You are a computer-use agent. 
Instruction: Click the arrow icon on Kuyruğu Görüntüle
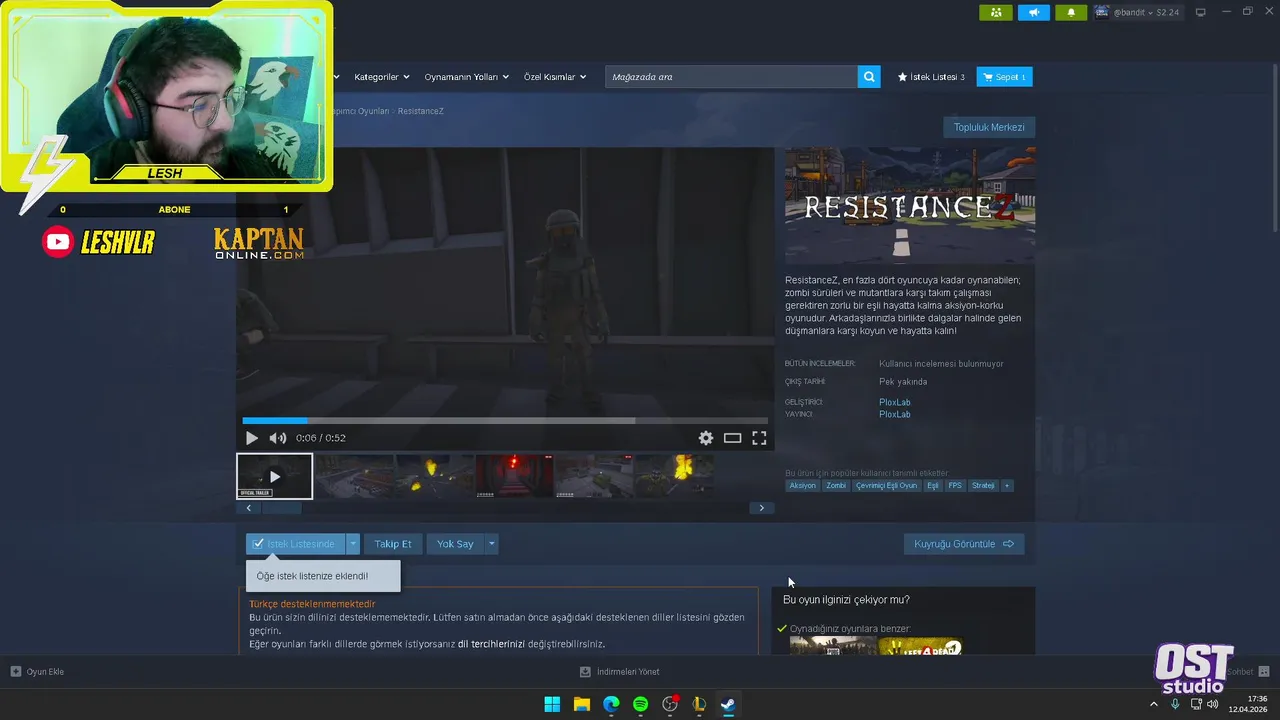[x=1008, y=544]
